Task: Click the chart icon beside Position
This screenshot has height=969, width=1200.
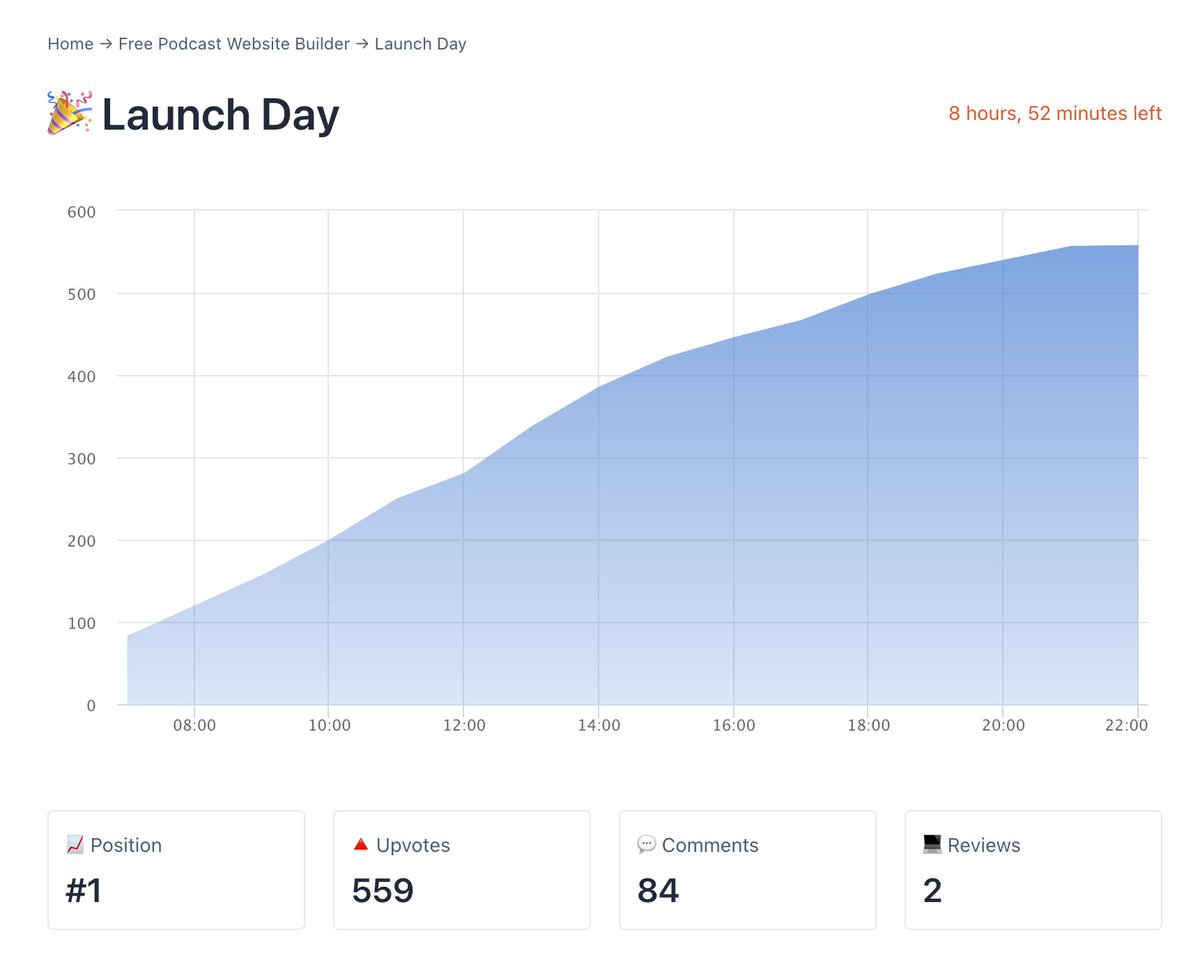Action: click(x=74, y=845)
